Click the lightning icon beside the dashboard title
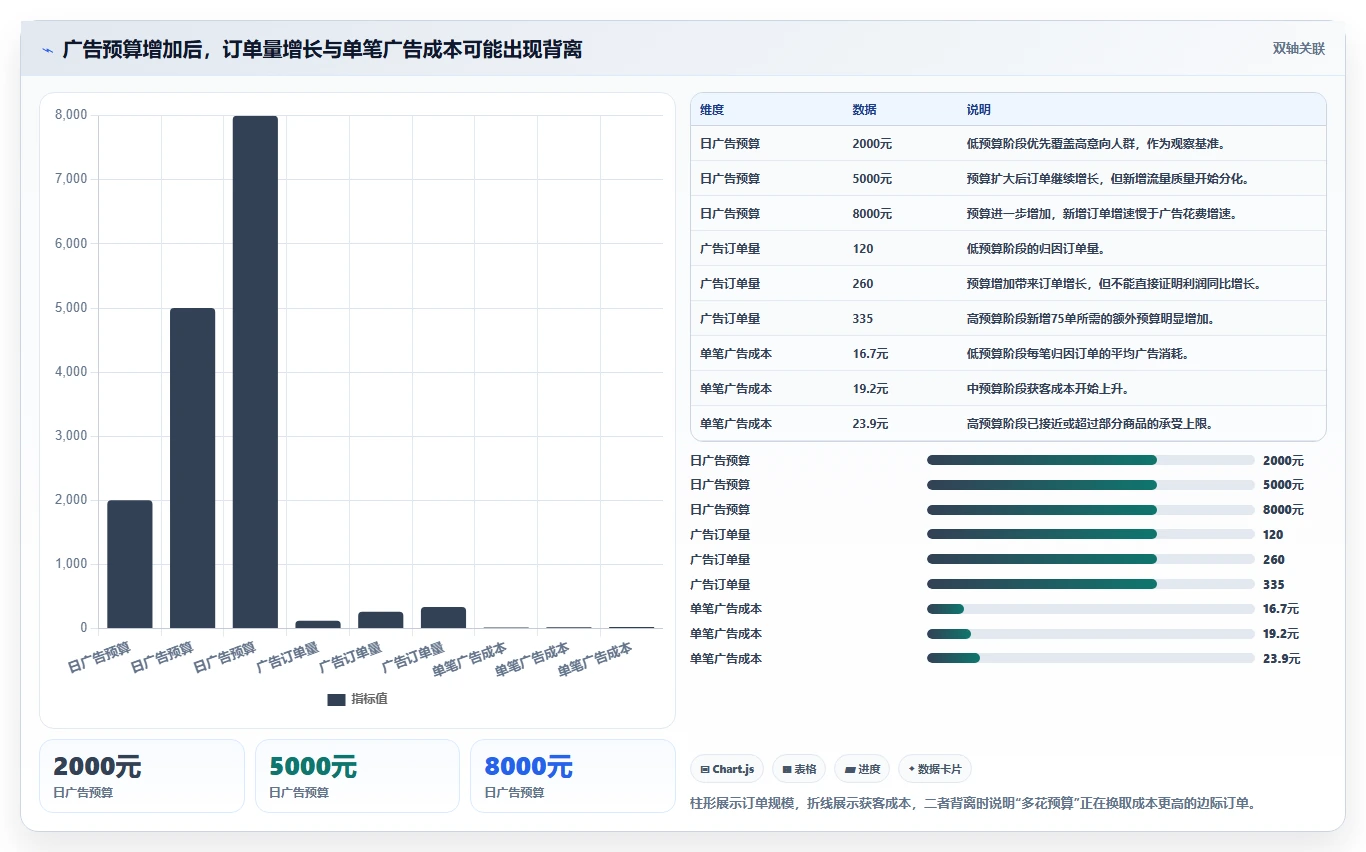This screenshot has height=852, width=1366. coord(47,49)
